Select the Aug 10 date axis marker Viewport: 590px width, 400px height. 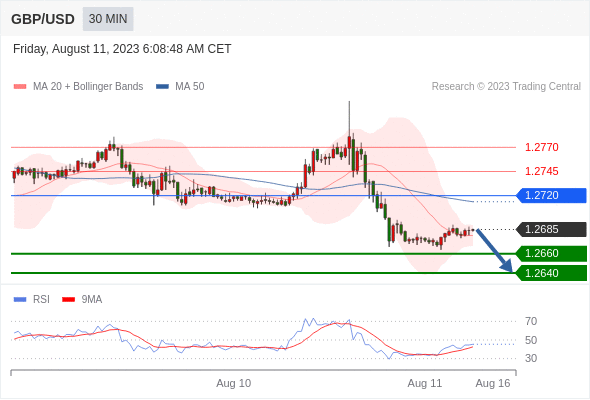pyautogui.click(x=233, y=383)
